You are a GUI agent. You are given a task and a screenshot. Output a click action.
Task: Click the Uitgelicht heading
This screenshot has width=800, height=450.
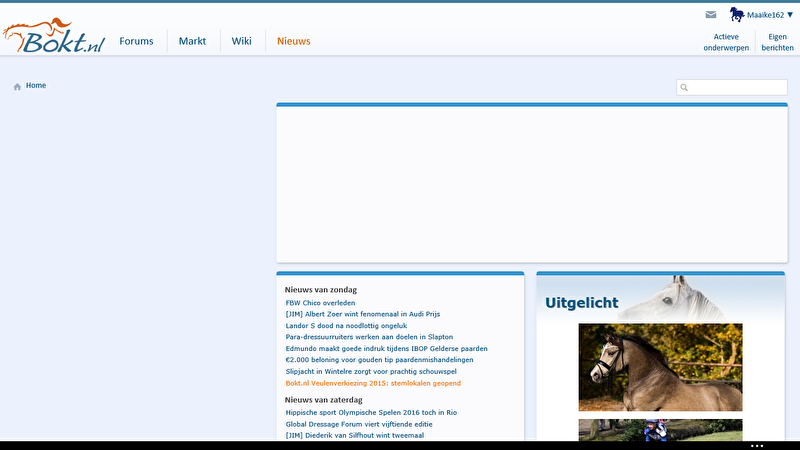pyautogui.click(x=582, y=303)
